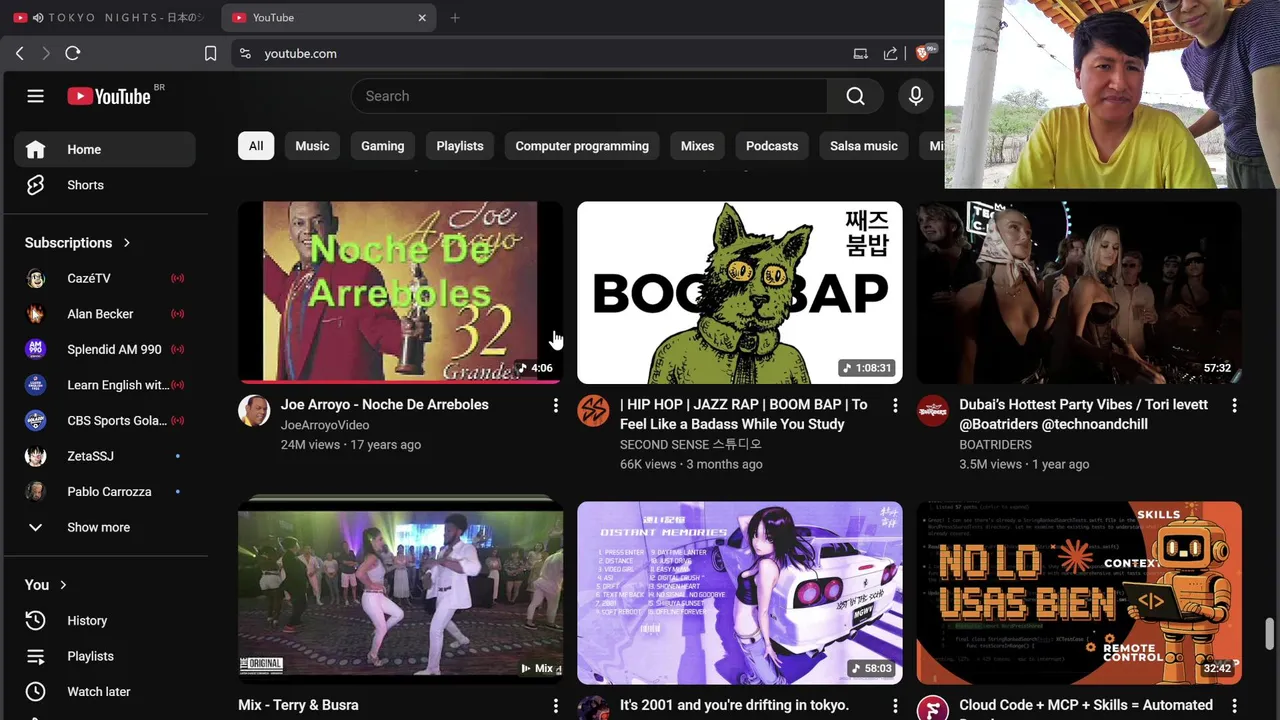Select the Music filter chip
Image resolution: width=1280 pixels, height=720 pixels.
coord(312,146)
